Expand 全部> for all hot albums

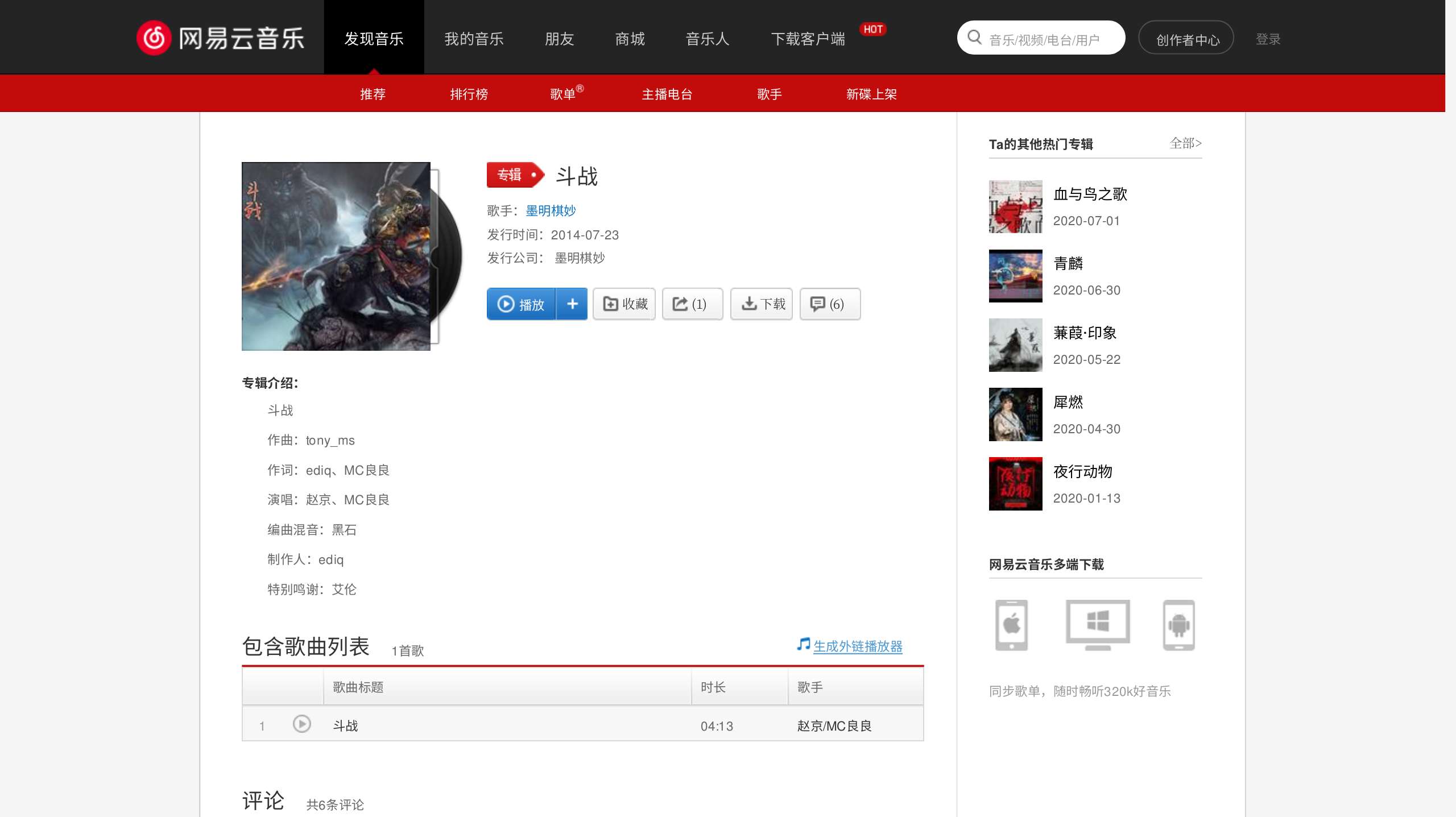point(1185,143)
